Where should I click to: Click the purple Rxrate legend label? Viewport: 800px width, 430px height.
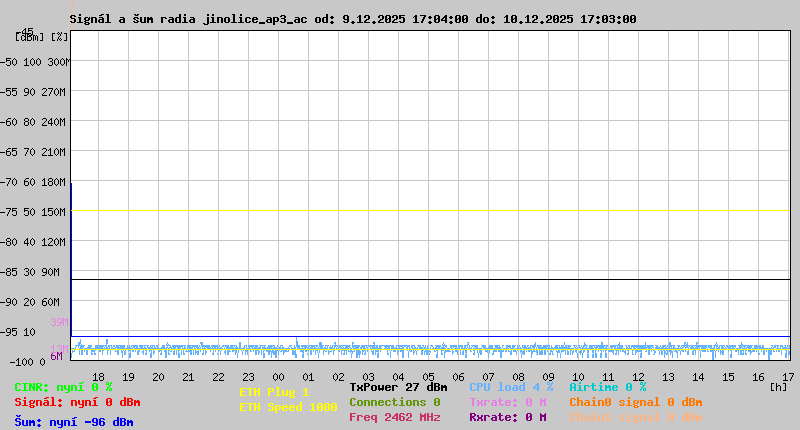(x=507, y=417)
